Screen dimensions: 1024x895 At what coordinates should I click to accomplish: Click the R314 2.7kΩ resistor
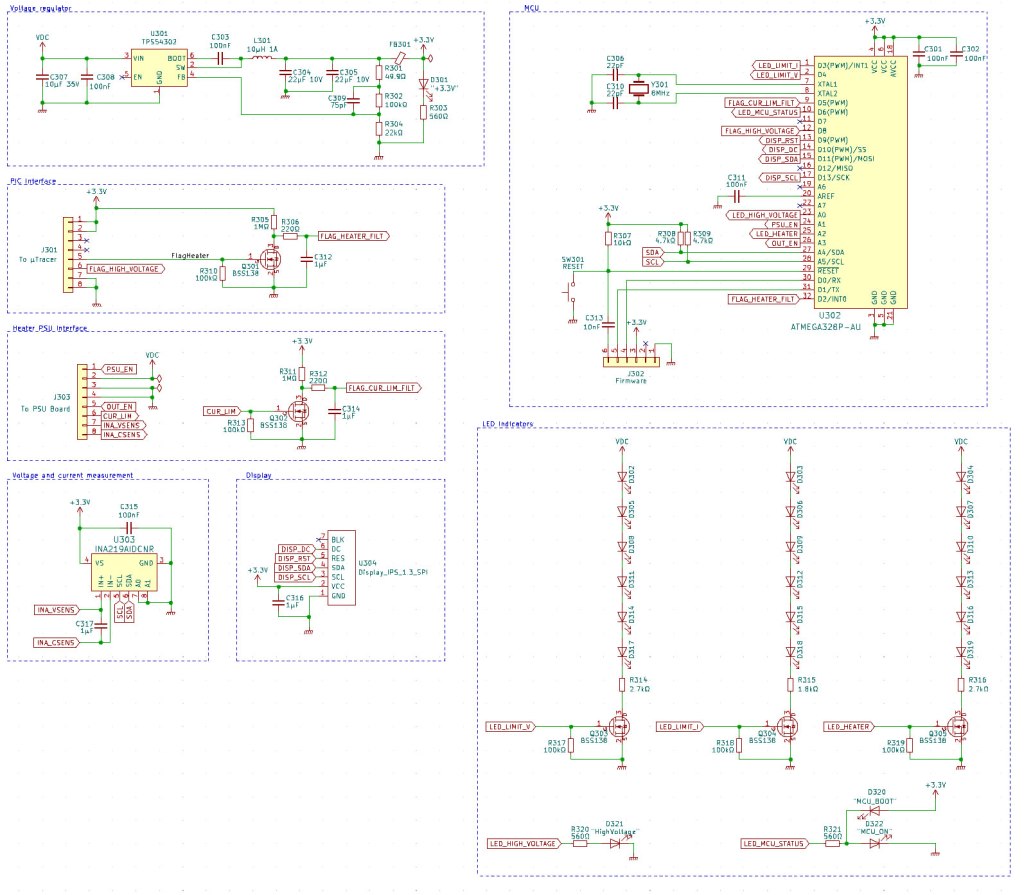click(621, 685)
